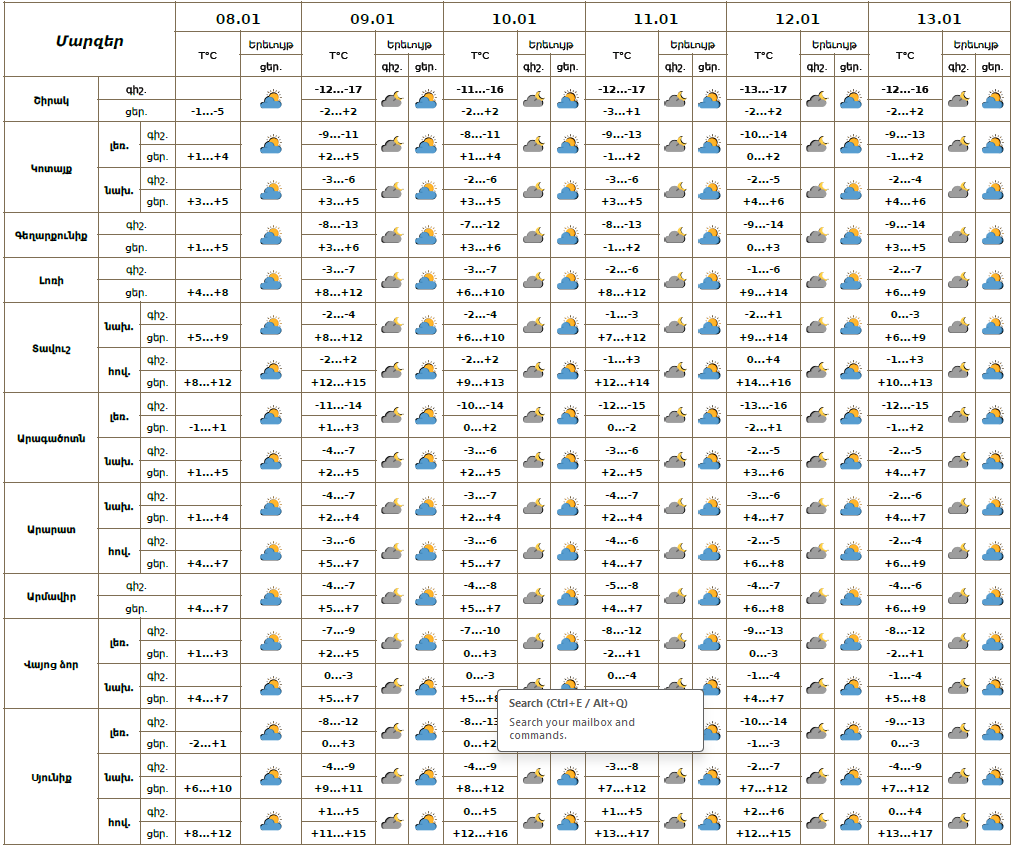
Task: Click Լոռի daytime weather icon for 10.01
Action: 567,281
